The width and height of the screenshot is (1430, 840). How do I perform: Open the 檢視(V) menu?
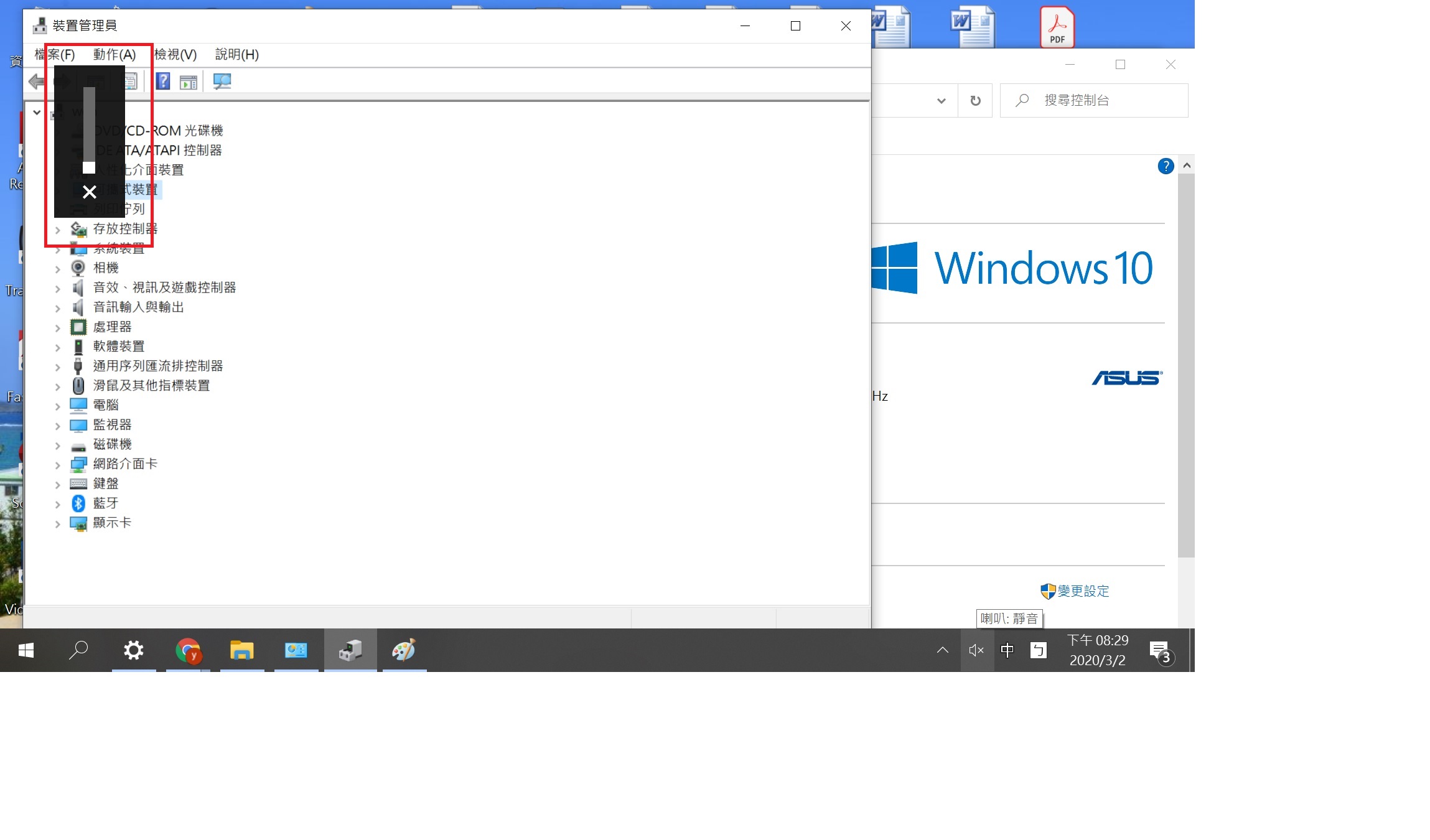pos(175,55)
